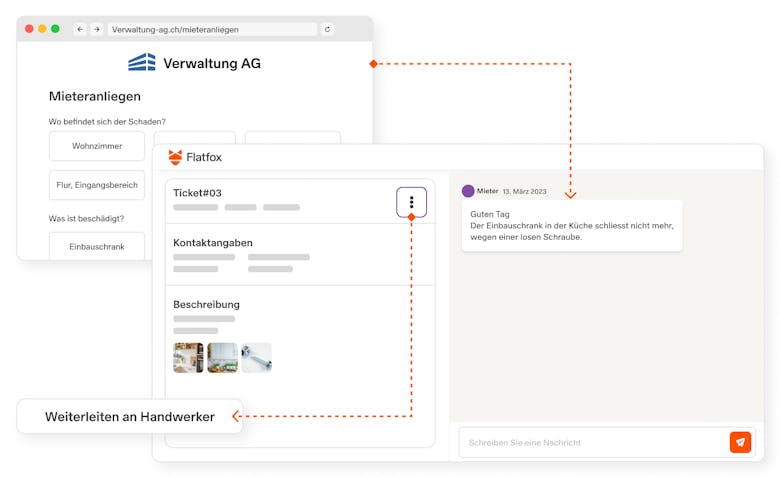The image size is (780, 478).
Task: Select the Wohnzimmer location option
Action: [97, 146]
